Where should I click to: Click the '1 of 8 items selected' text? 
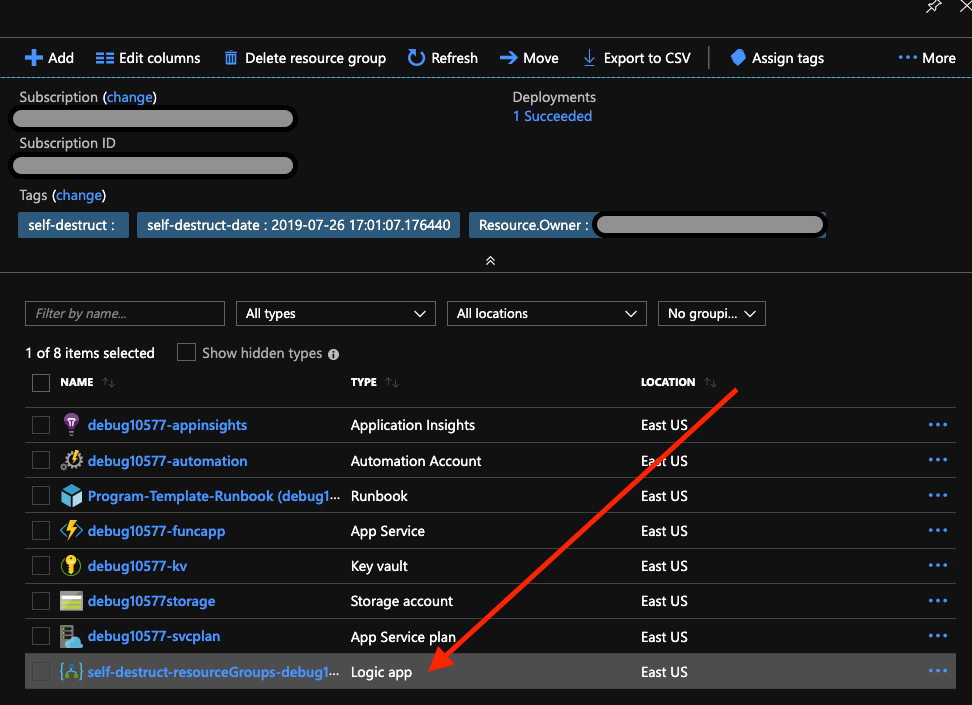tap(90, 353)
